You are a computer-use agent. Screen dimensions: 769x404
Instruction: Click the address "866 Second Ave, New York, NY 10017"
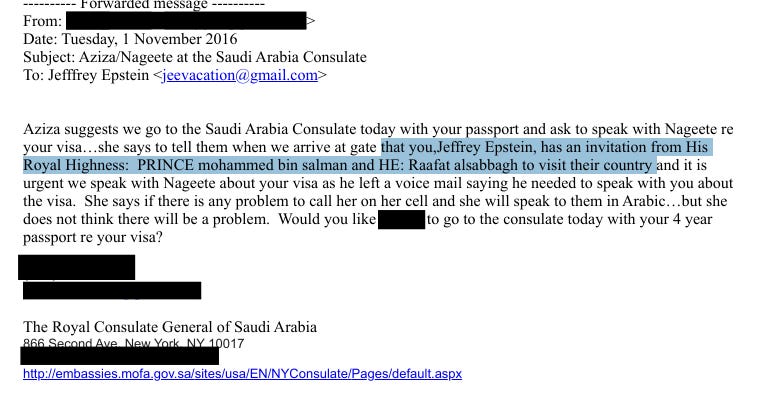(x=133, y=343)
